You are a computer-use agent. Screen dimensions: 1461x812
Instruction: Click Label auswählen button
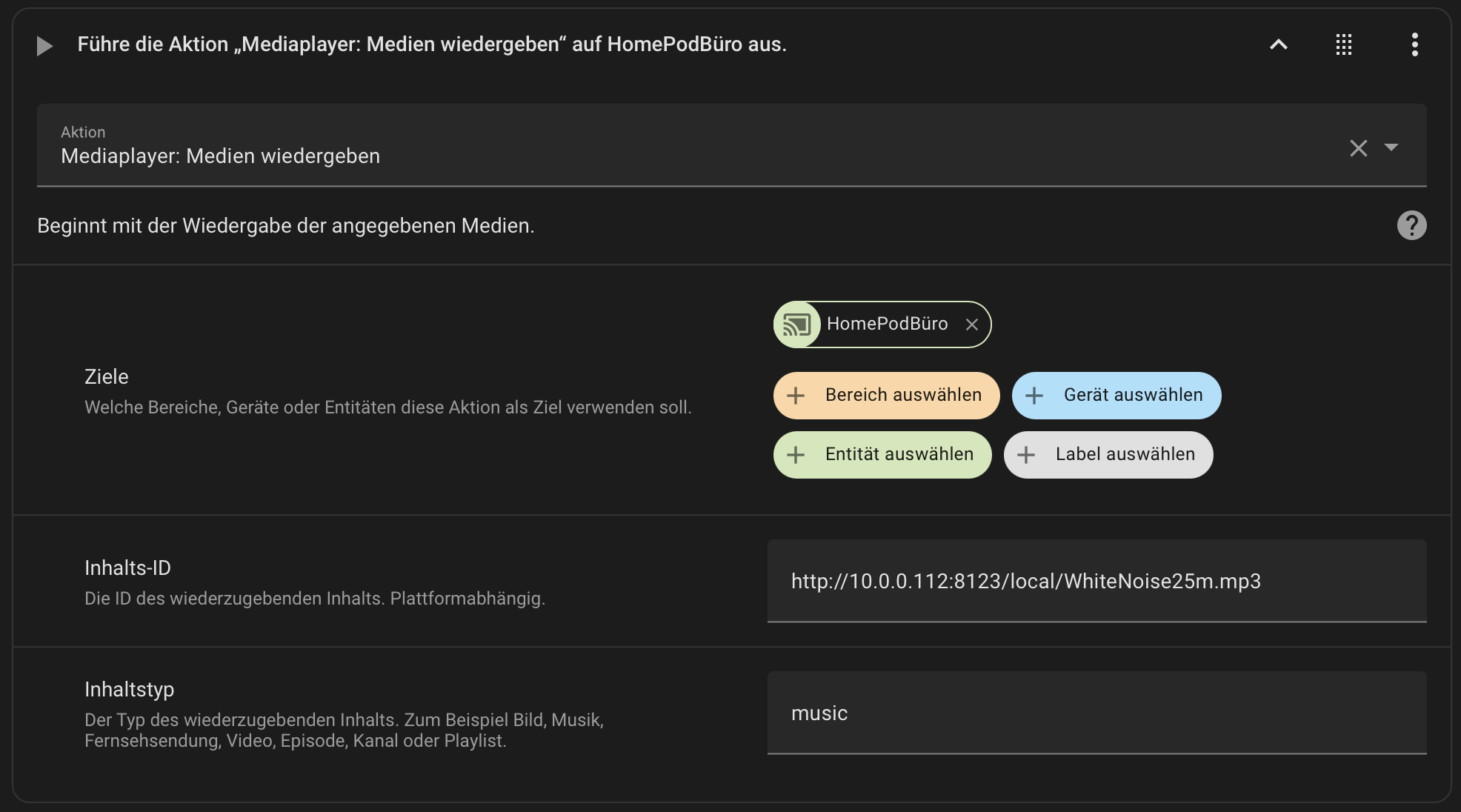coord(1108,455)
